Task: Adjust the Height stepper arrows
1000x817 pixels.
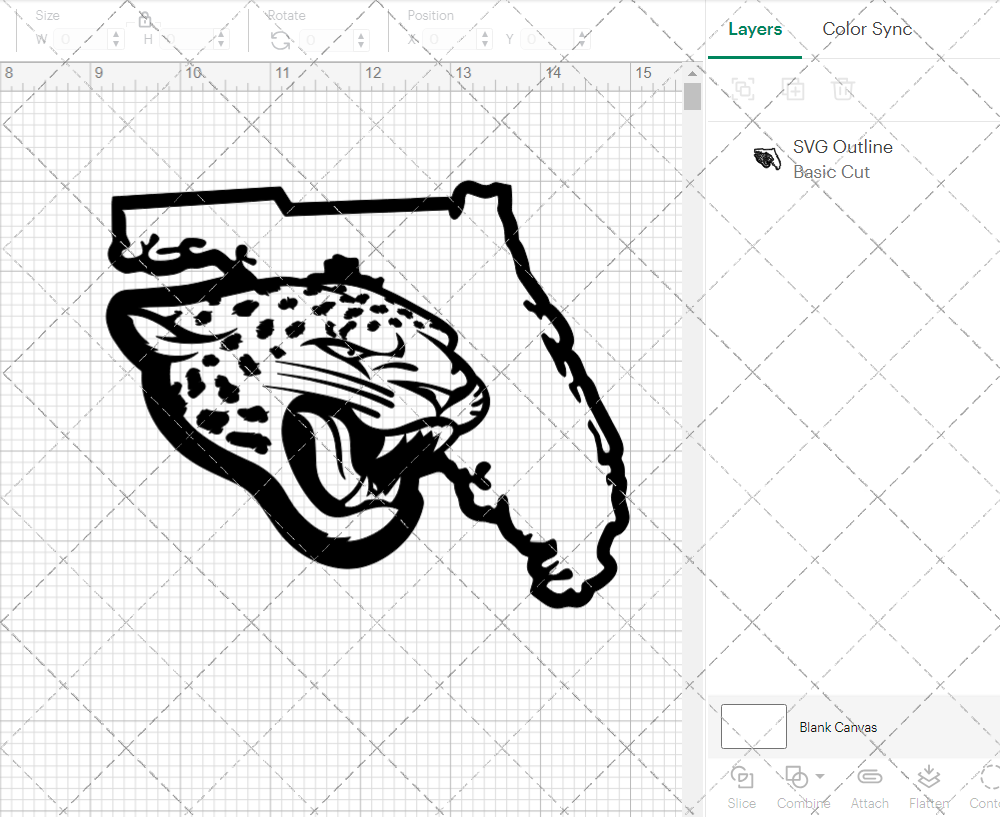Action: tap(221, 40)
